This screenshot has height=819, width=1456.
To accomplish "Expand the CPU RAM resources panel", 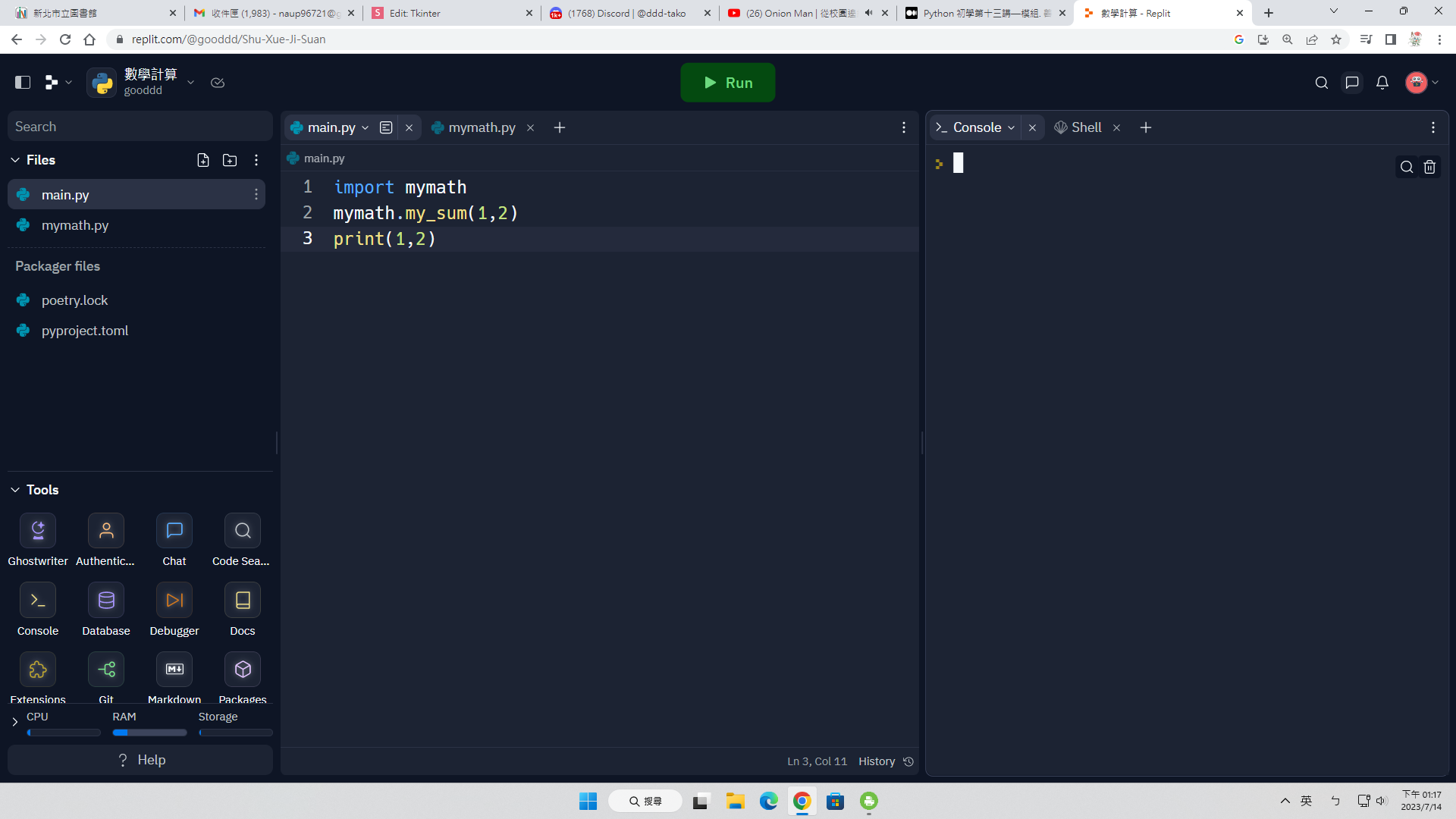I will coord(14,722).
